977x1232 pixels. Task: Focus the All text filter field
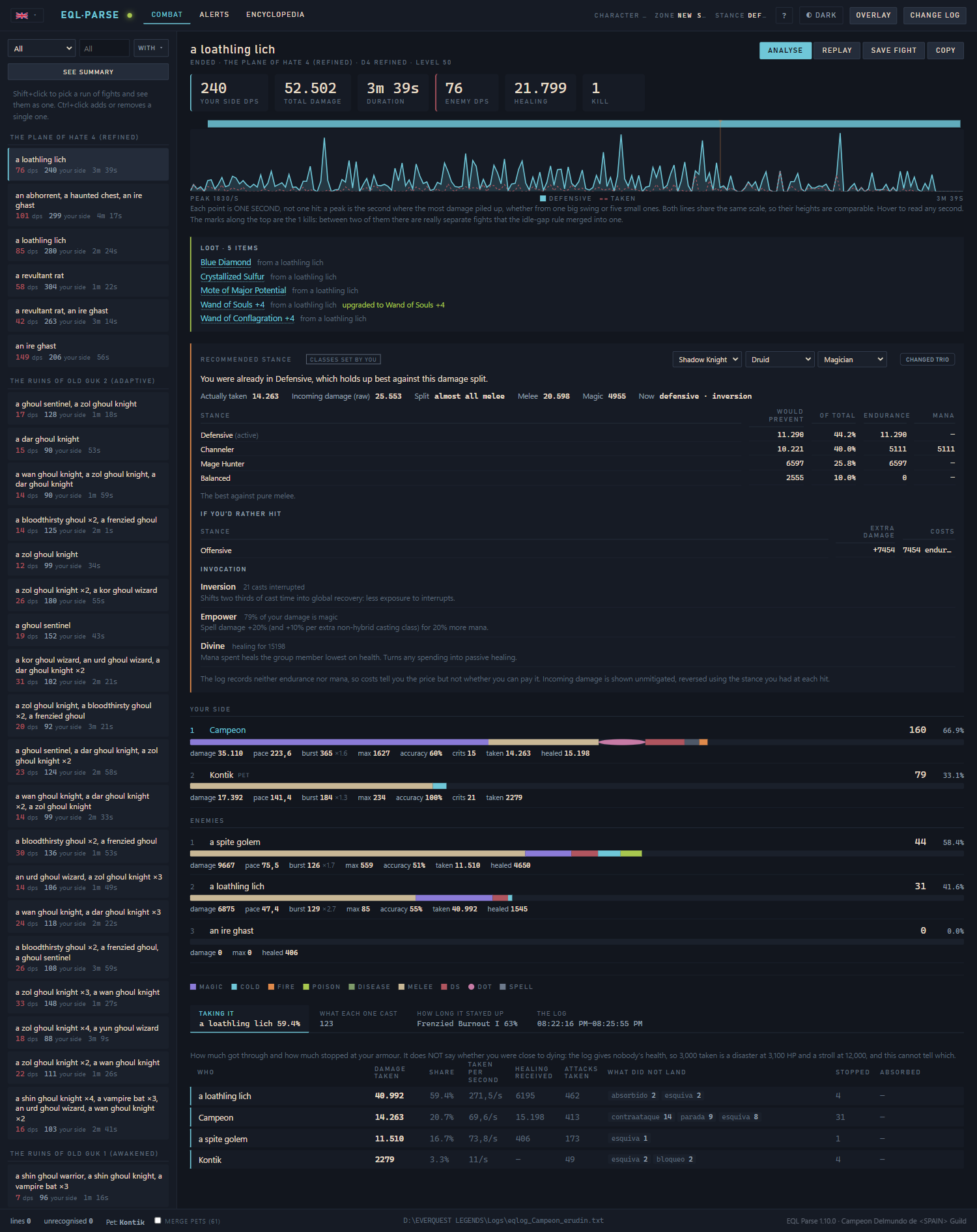tap(104, 48)
